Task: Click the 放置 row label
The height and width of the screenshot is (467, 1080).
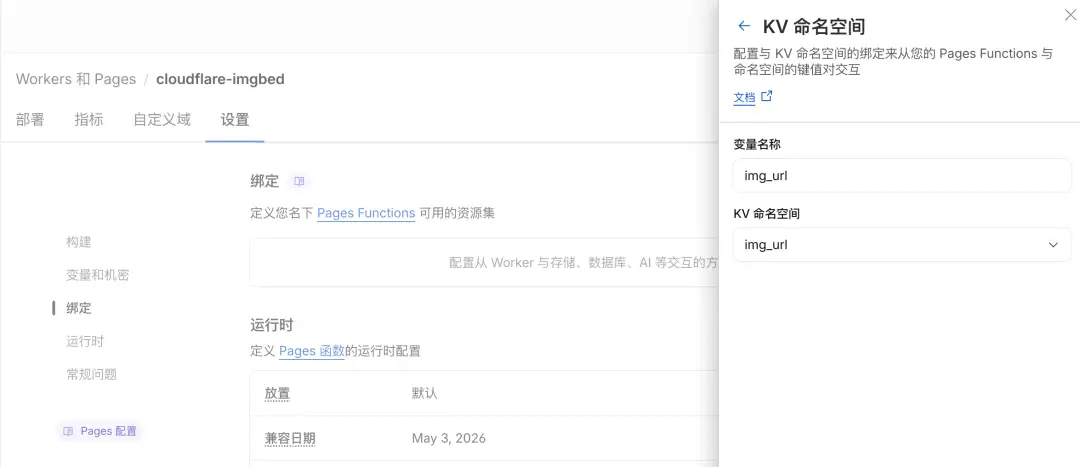Action: click(278, 394)
